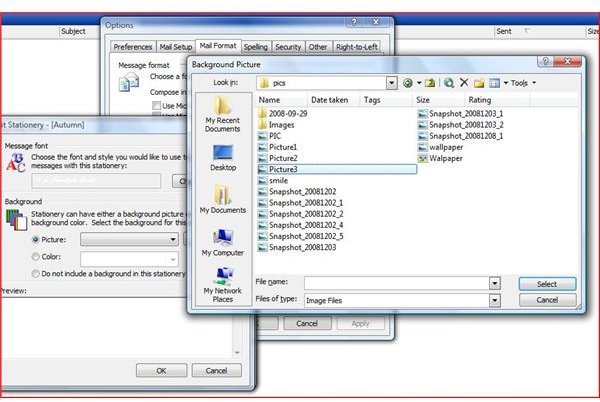The width and height of the screenshot is (600, 402).
Task: Select the Picture2 file
Action: 278,158
